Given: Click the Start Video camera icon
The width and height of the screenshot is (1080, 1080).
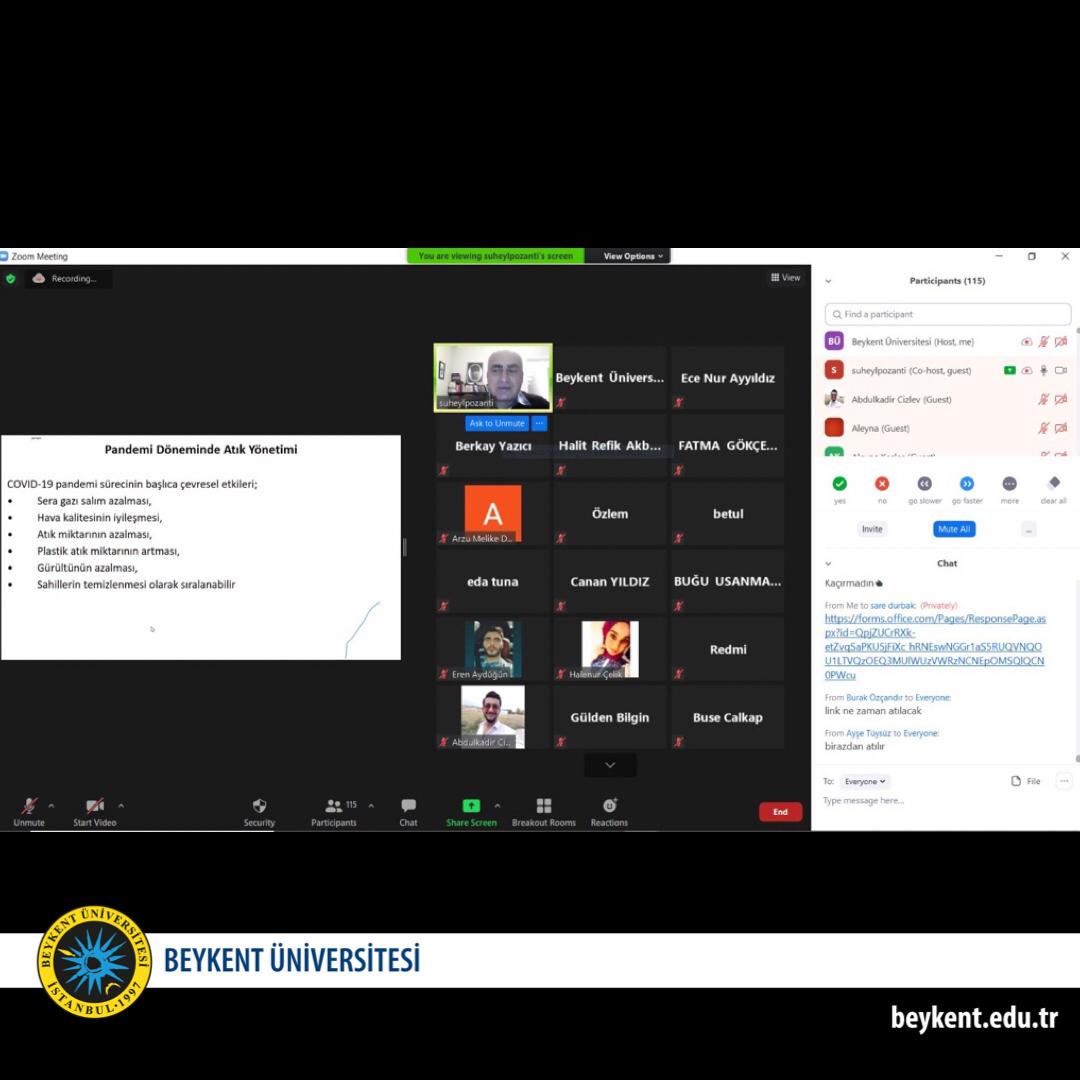Looking at the screenshot, I should [95, 806].
